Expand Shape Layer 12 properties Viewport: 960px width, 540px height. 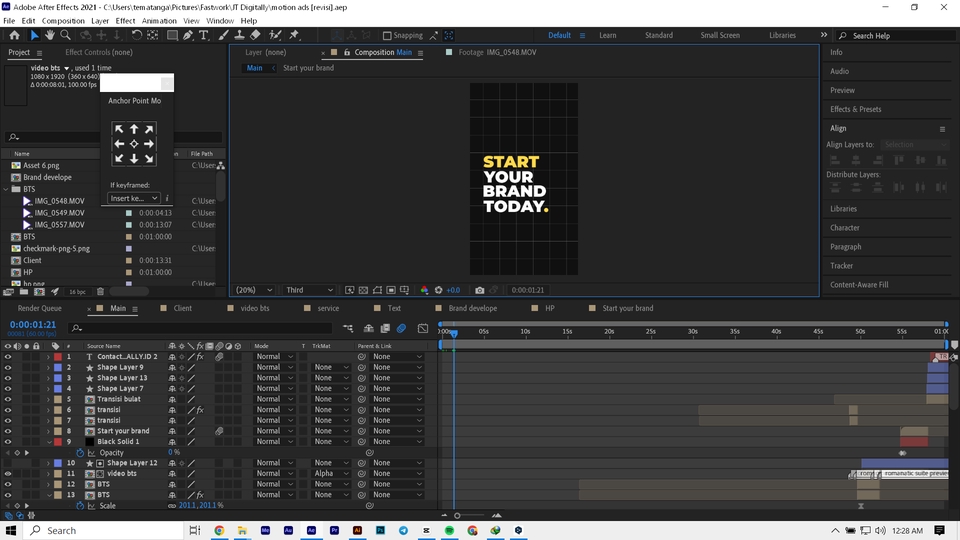pos(48,463)
